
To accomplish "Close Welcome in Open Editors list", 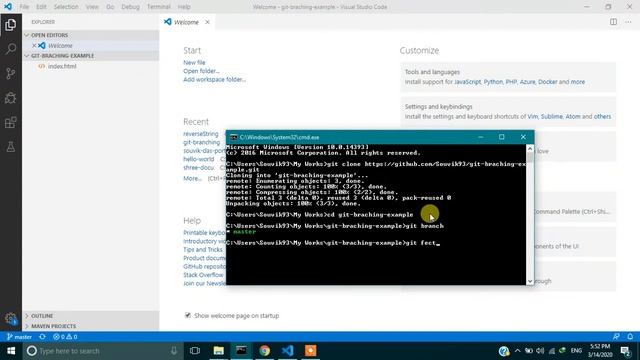I will click(34, 46).
